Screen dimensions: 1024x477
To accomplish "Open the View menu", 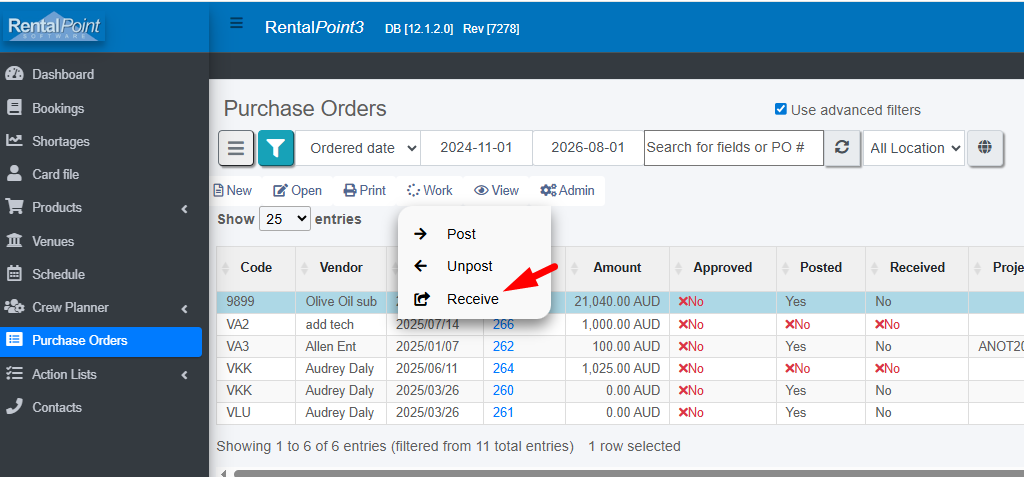I will pyautogui.click(x=496, y=191).
